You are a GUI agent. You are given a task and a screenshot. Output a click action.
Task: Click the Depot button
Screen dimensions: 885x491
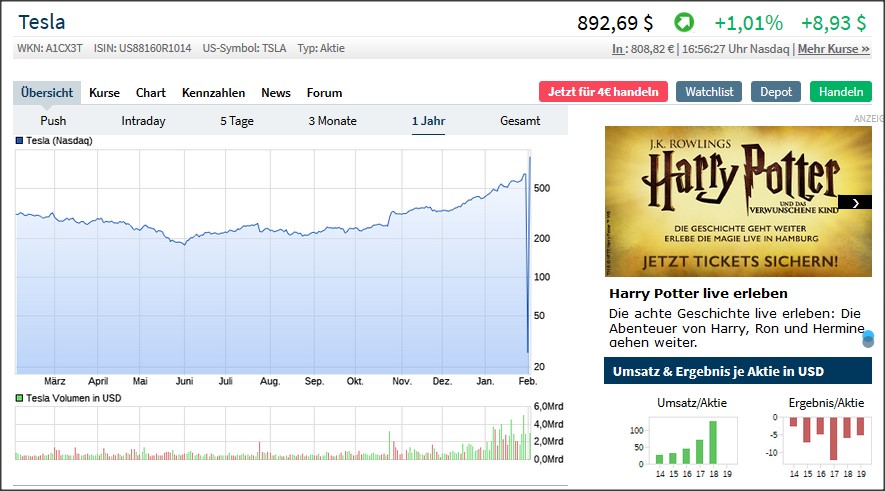click(776, 91)
